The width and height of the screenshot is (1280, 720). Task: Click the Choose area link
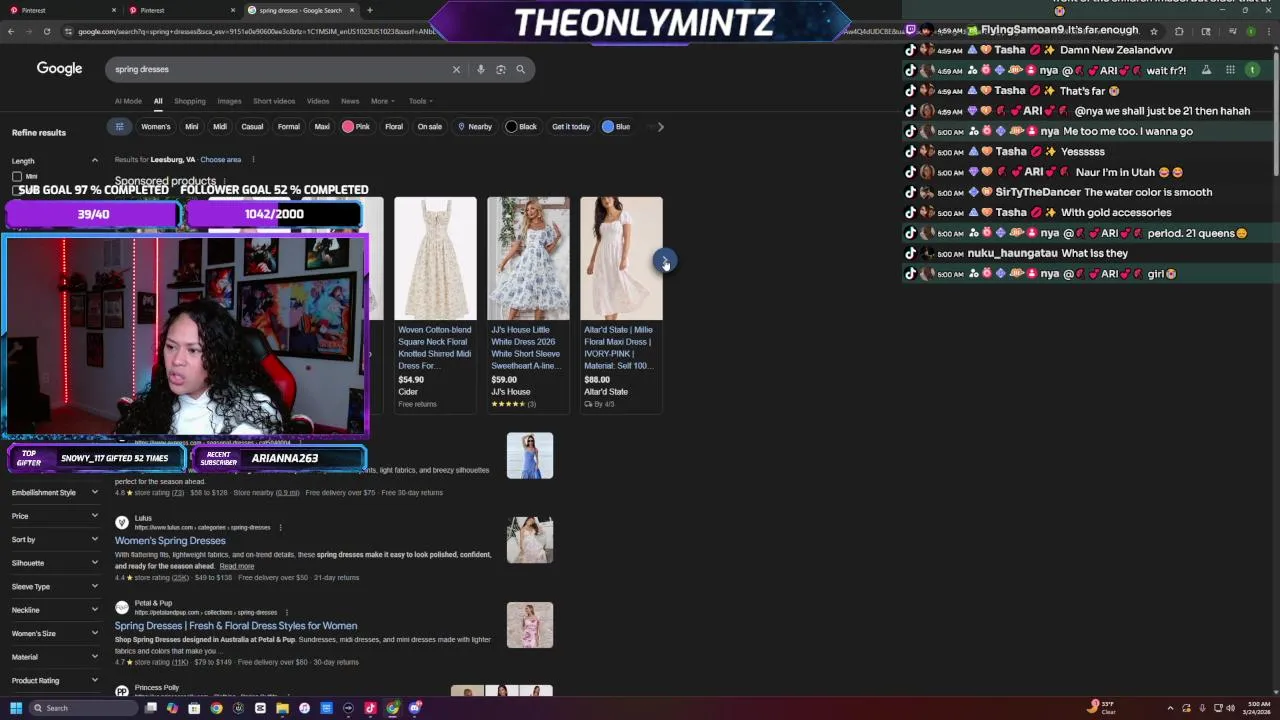click(x=220, y=160)
